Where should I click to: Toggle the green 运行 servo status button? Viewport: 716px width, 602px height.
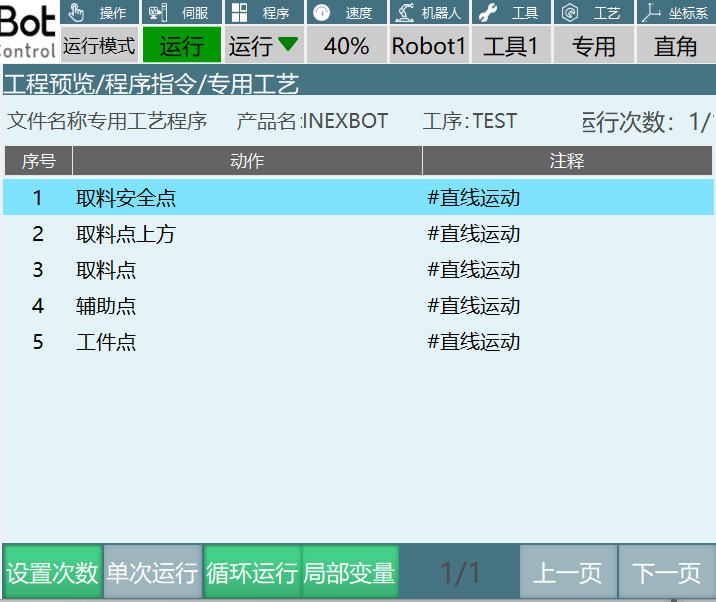(x=181, y=46)
